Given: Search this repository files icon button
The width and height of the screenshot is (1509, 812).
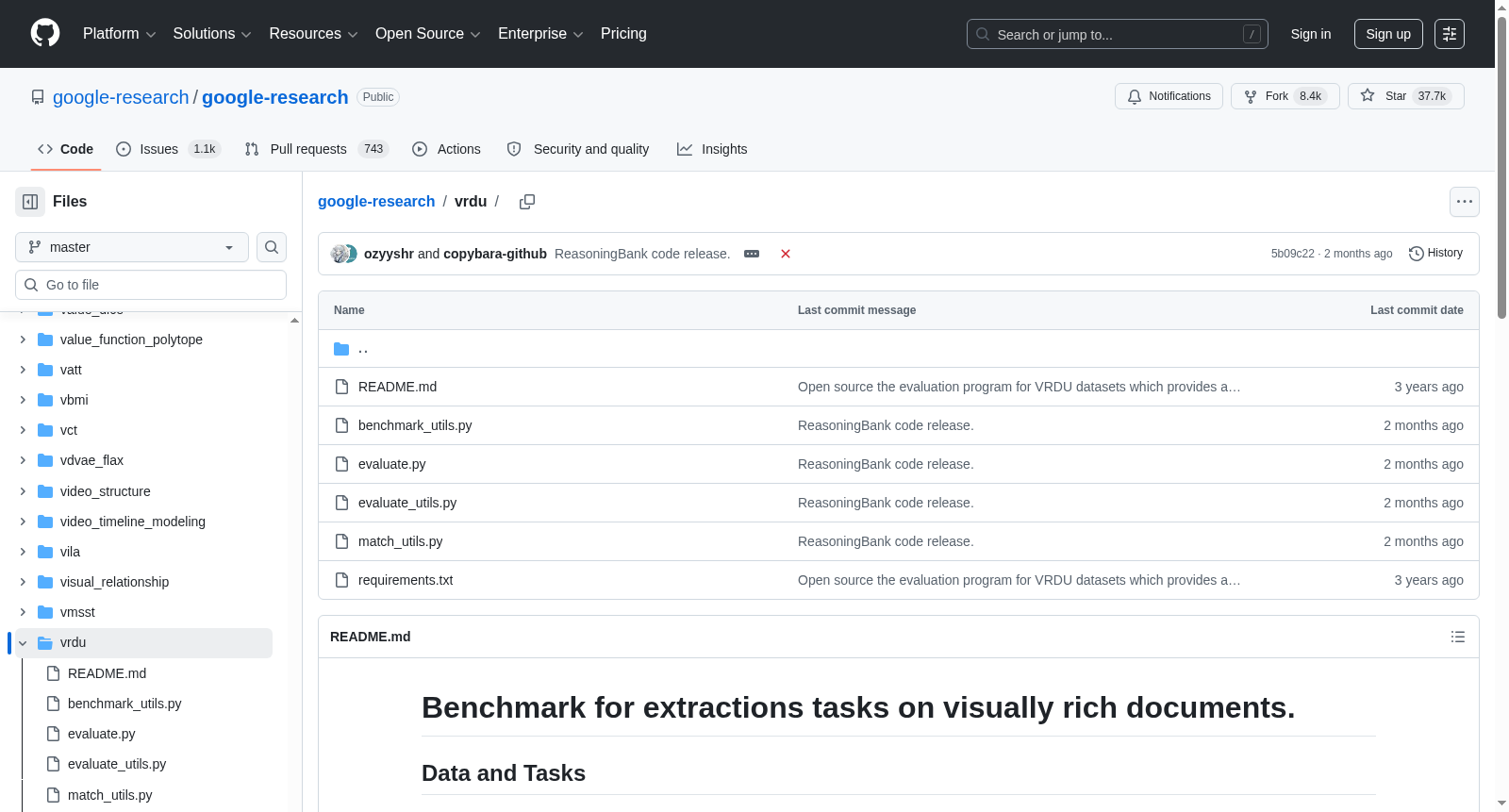Looking at the screenshot, I should pos(272,247).
